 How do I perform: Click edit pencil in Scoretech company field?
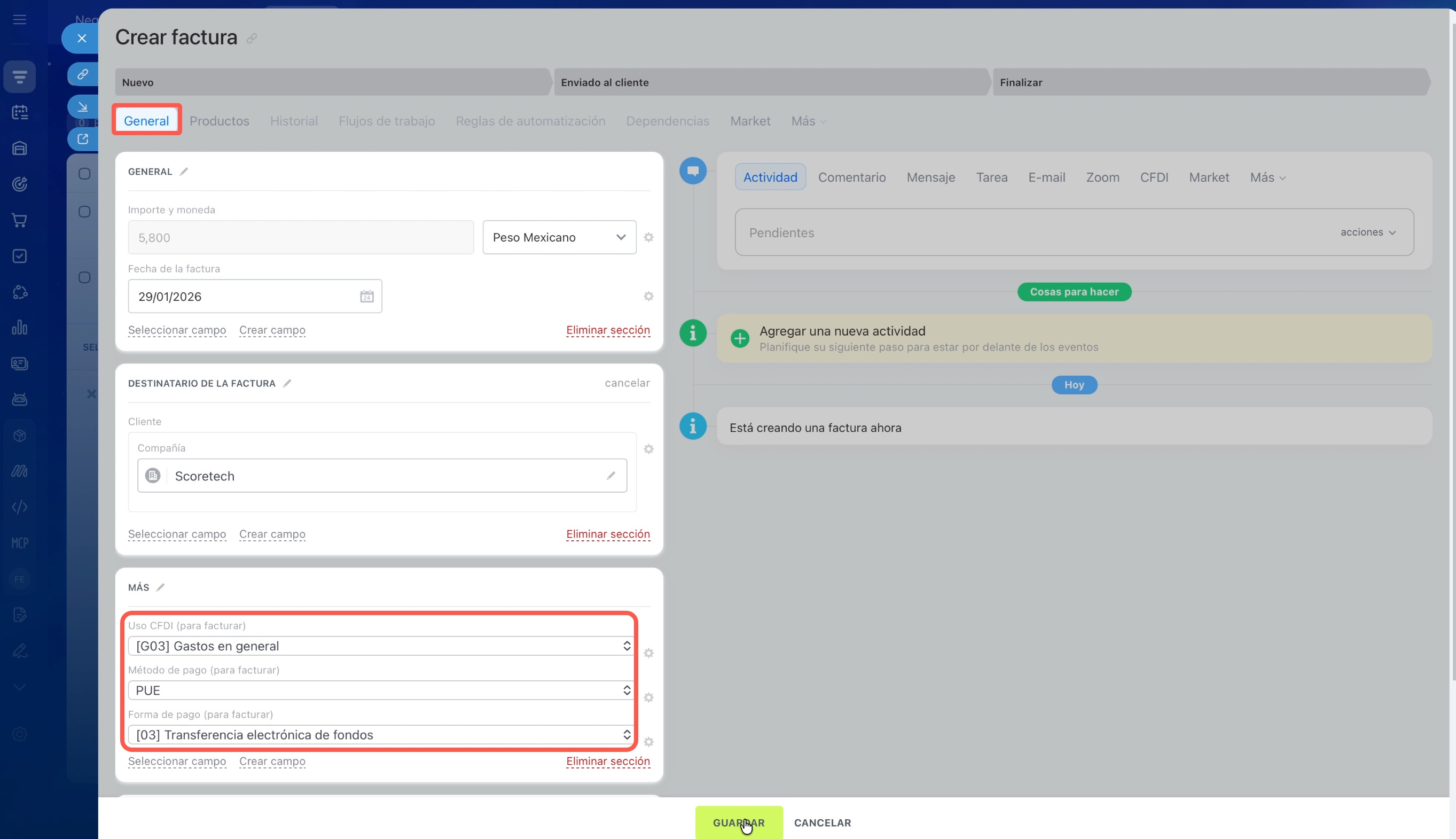pos(610,476)
